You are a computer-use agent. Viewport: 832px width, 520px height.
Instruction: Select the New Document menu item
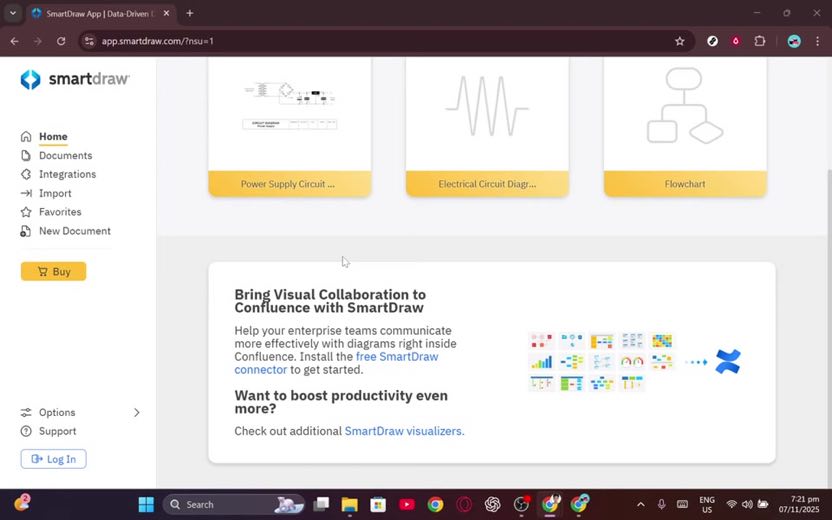coord(75,231)
